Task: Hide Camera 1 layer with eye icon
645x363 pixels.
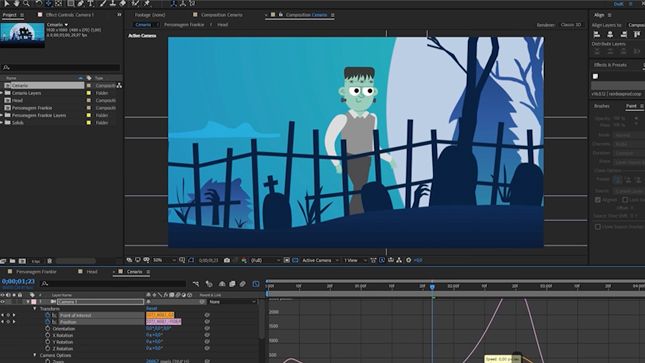Action: (x=3, y=302)
